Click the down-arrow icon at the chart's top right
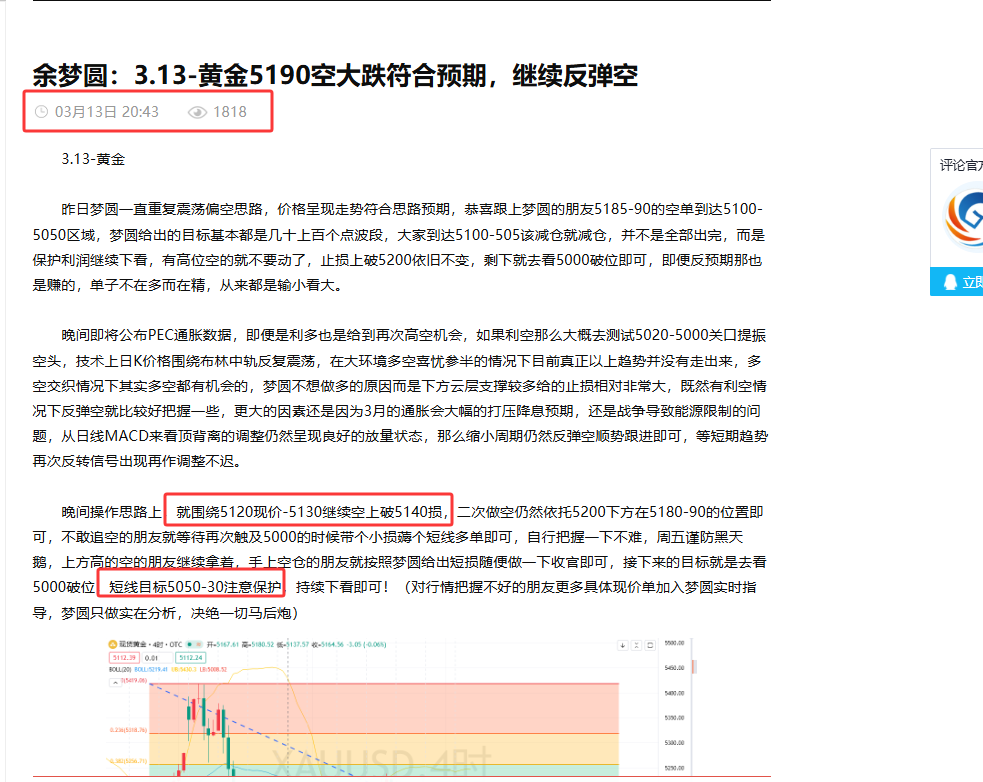The width and height of the screenshot is (983, 782). click(623, 645)
